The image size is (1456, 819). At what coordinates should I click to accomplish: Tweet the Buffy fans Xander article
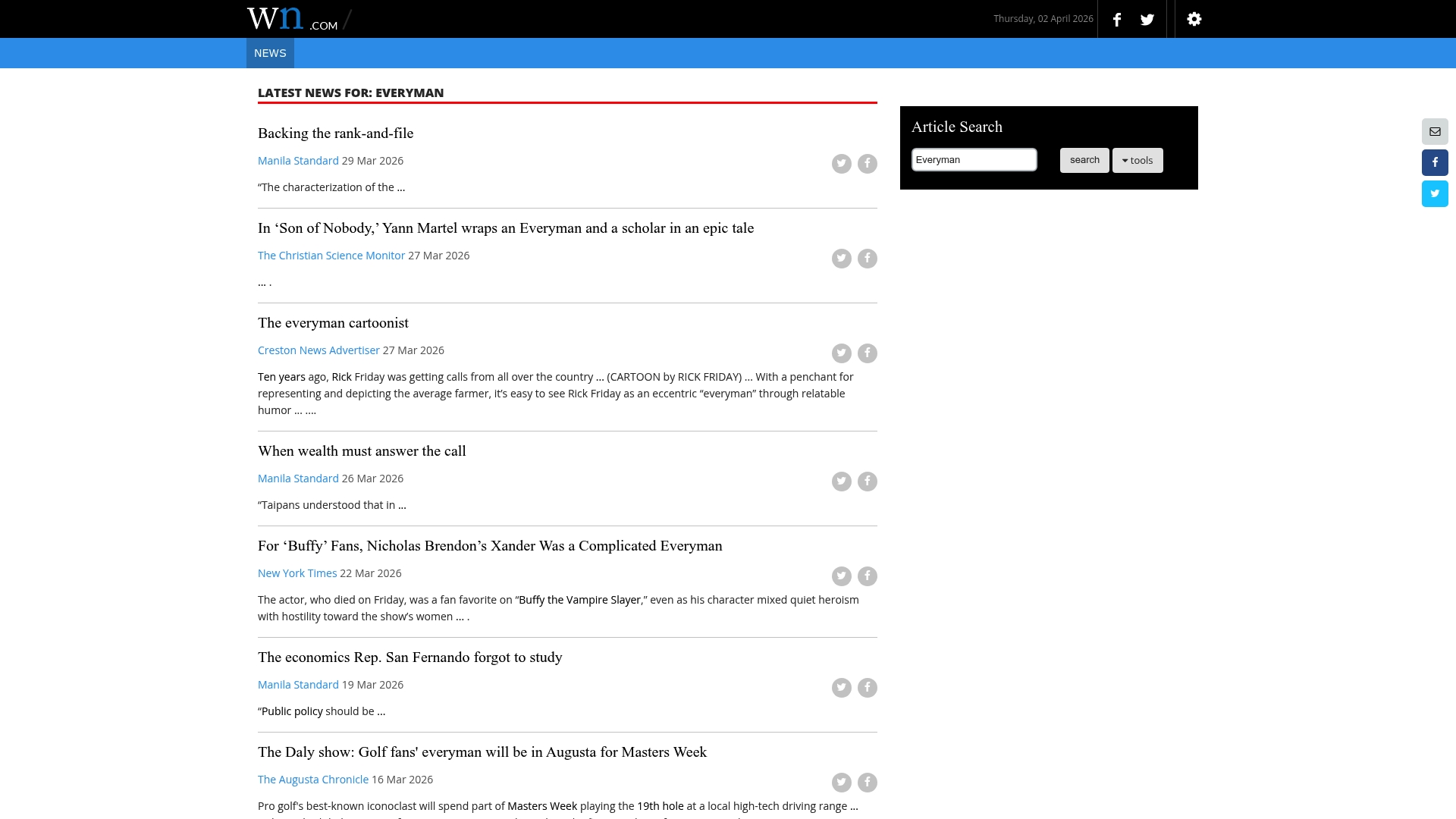point(841,576)
